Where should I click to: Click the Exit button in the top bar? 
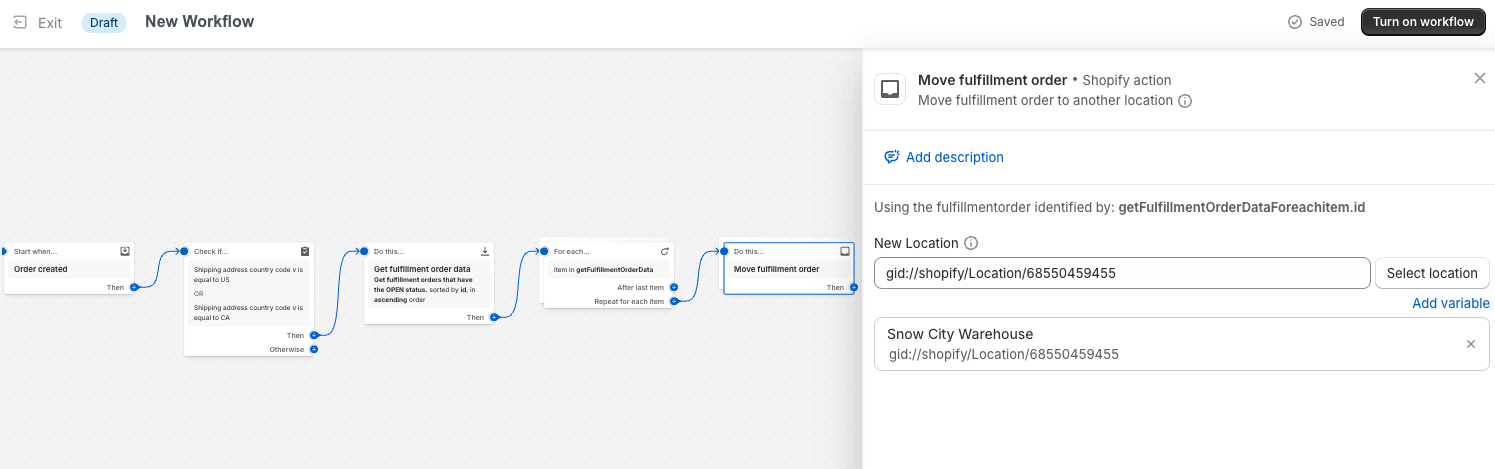click(x=38, y=22)
